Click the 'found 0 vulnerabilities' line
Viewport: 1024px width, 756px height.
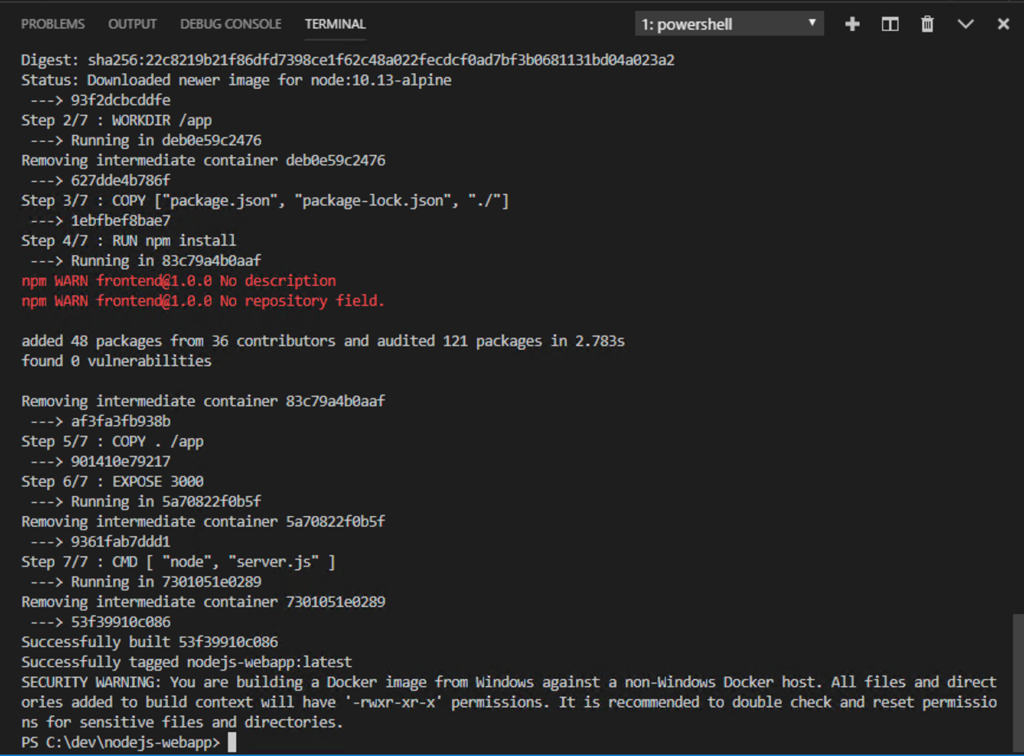pyautogui.click(x=116, y=361)
